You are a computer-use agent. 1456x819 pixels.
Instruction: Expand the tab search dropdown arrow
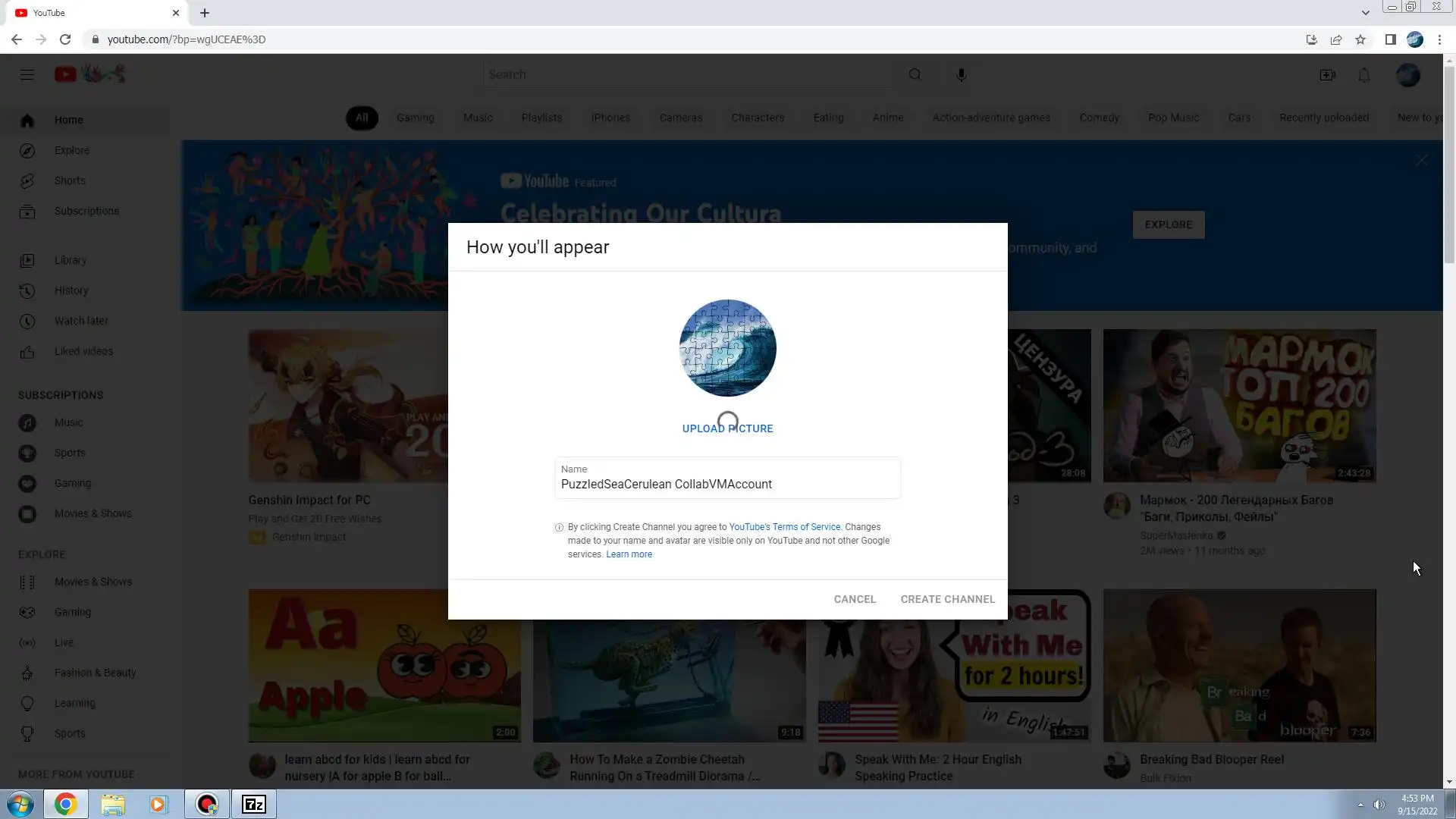point(1365,13)
